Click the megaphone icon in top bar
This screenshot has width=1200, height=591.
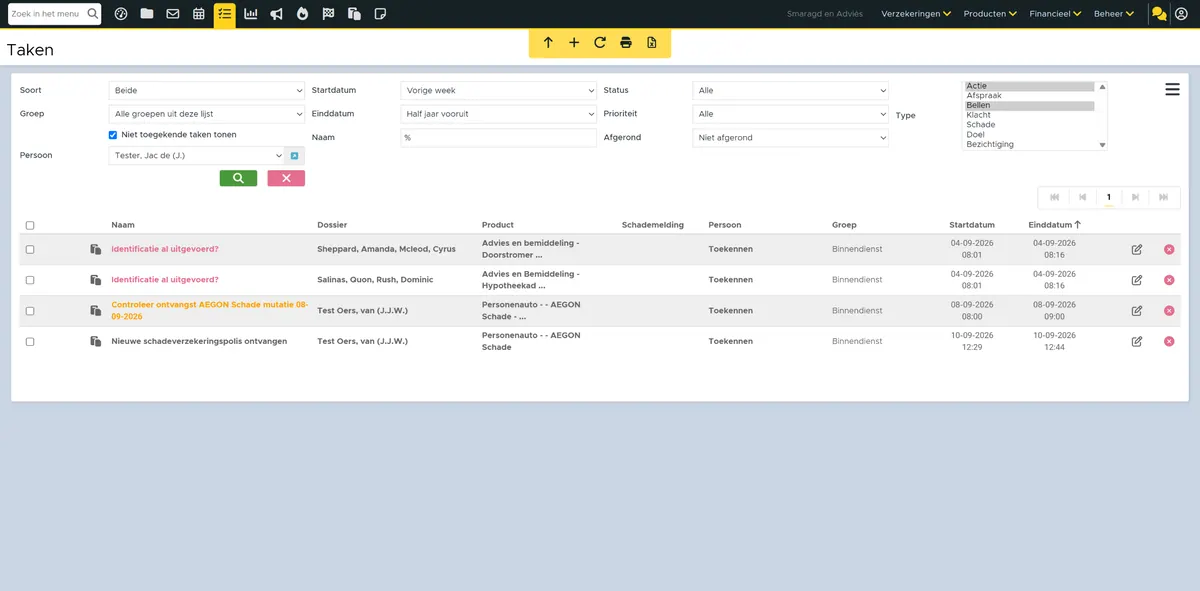(276, 14)
